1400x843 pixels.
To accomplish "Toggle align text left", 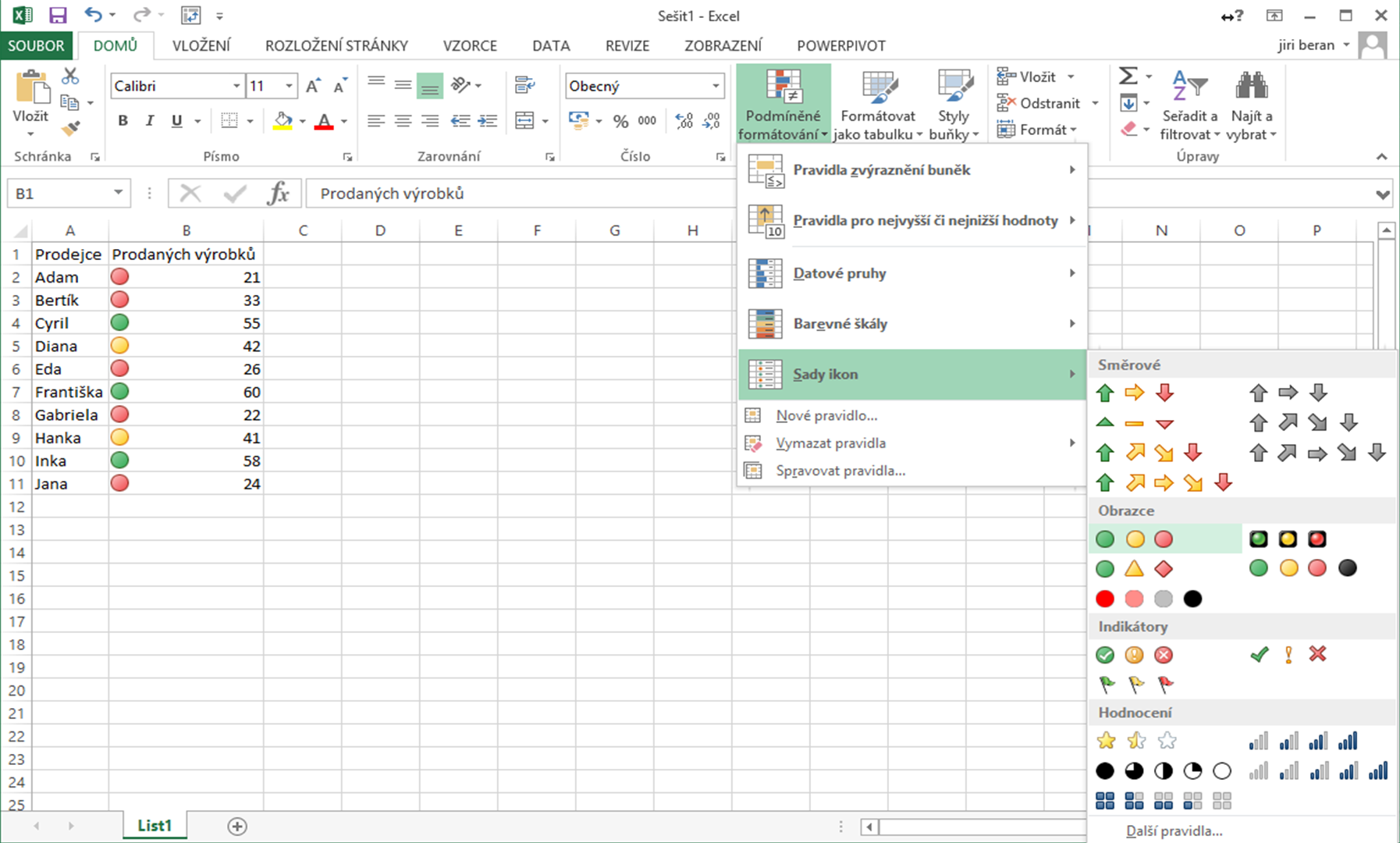I will pos(376,121).
